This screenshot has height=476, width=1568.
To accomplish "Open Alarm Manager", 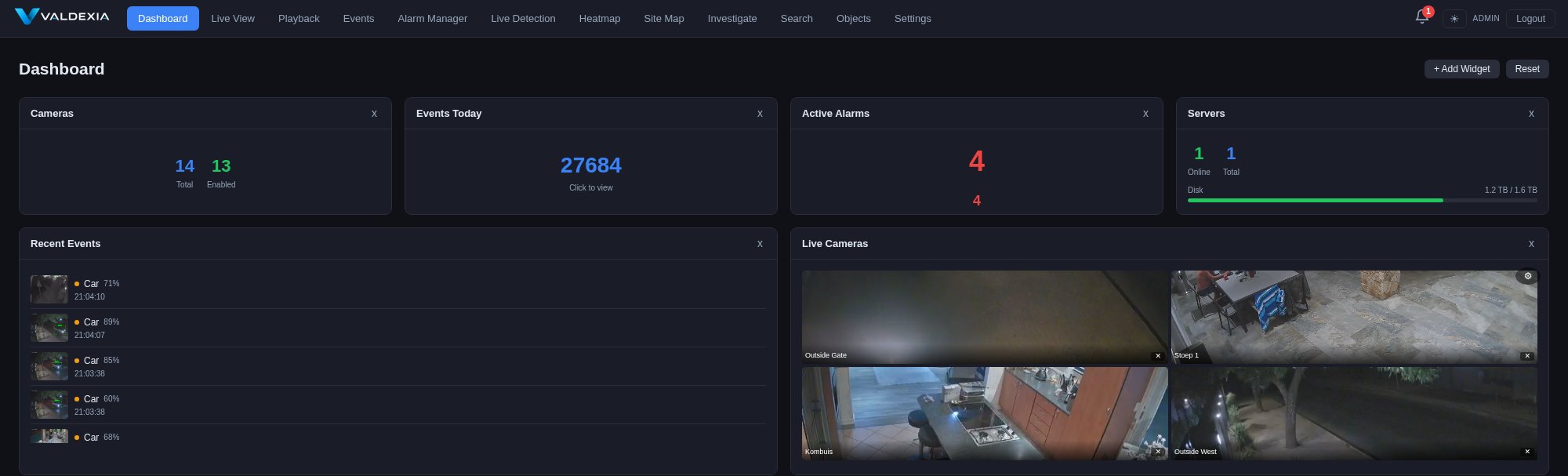I will tap(432, 18).
